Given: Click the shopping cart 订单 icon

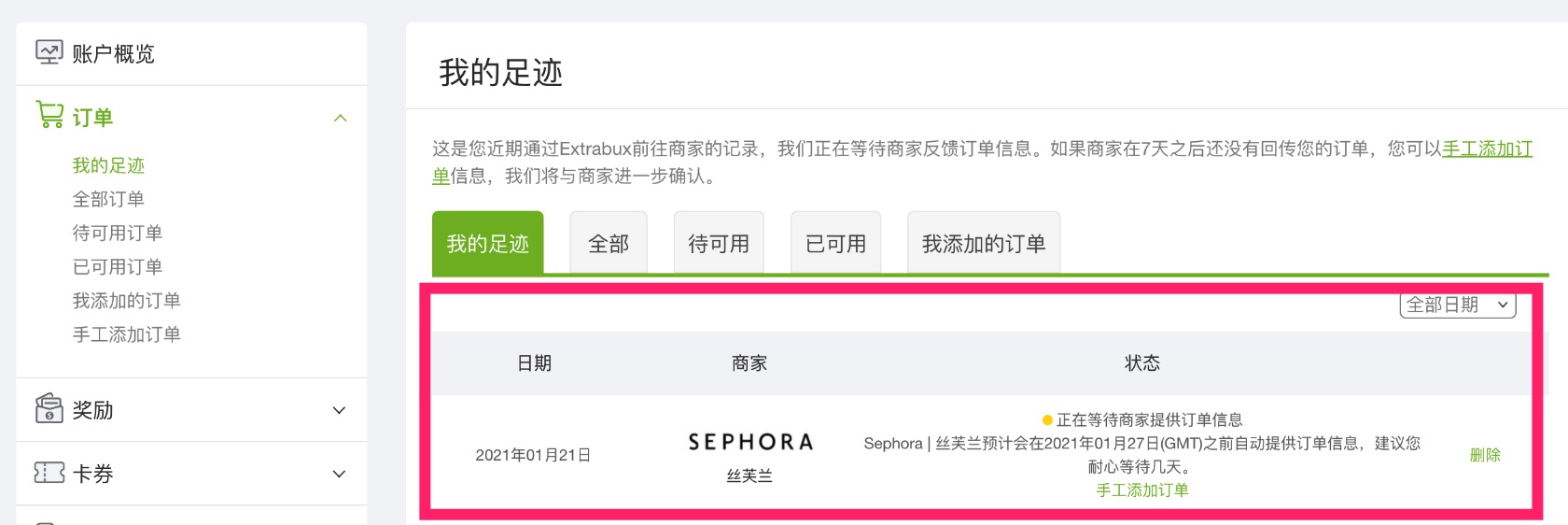Looking at the screenshot, I should 49,115.
